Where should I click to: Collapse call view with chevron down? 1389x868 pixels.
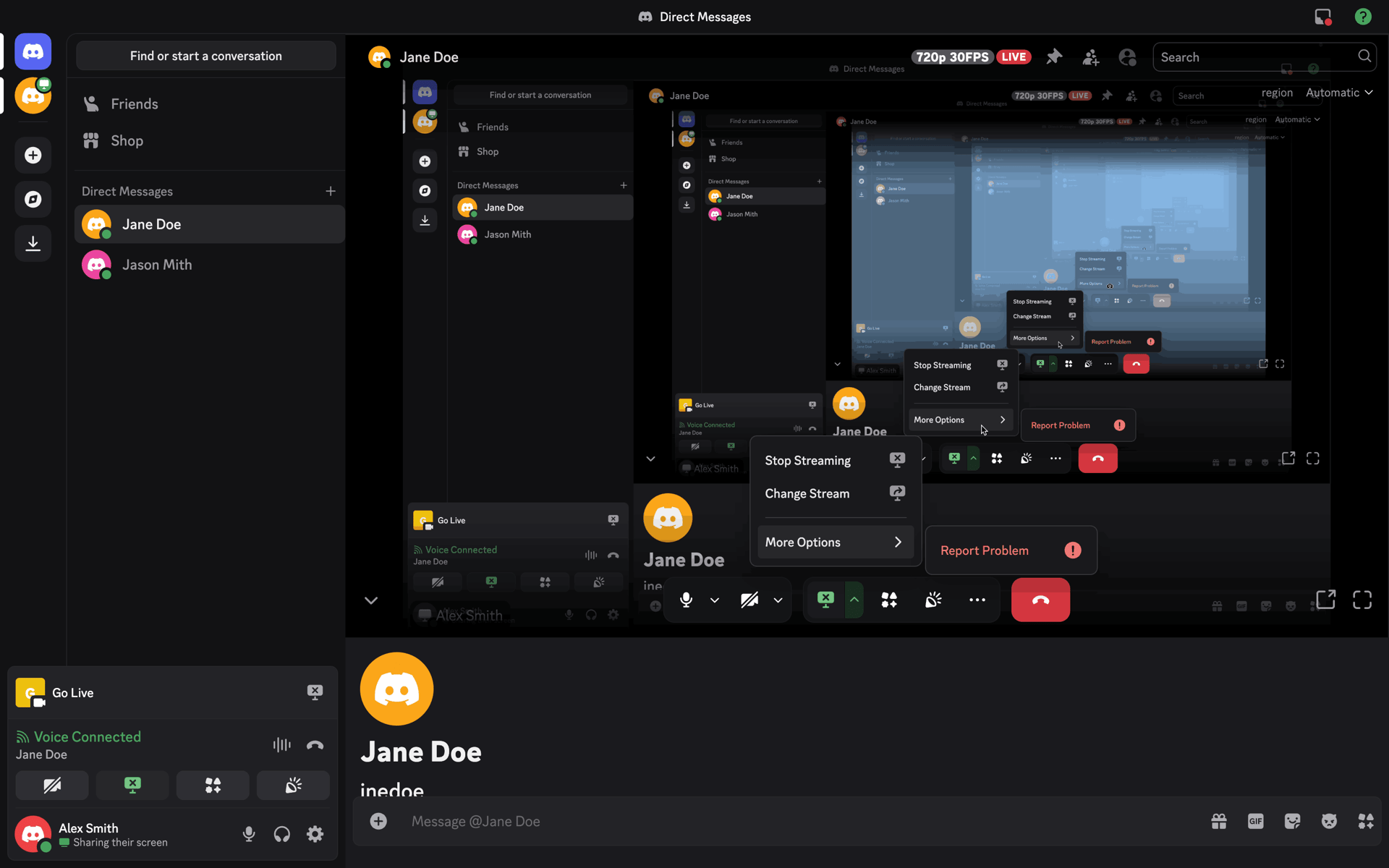371,600
